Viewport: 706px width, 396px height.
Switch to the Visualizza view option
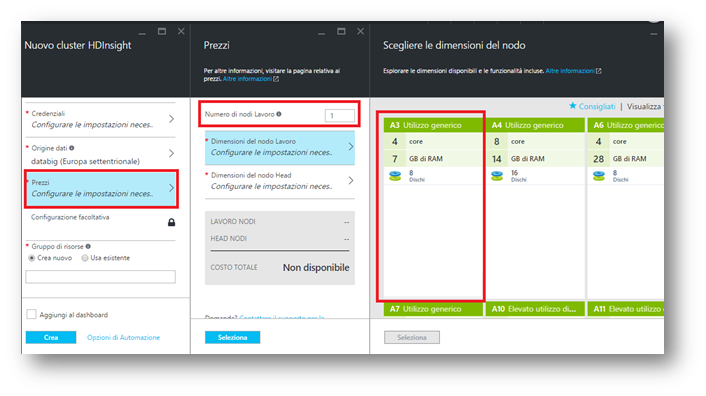[644, 106]
